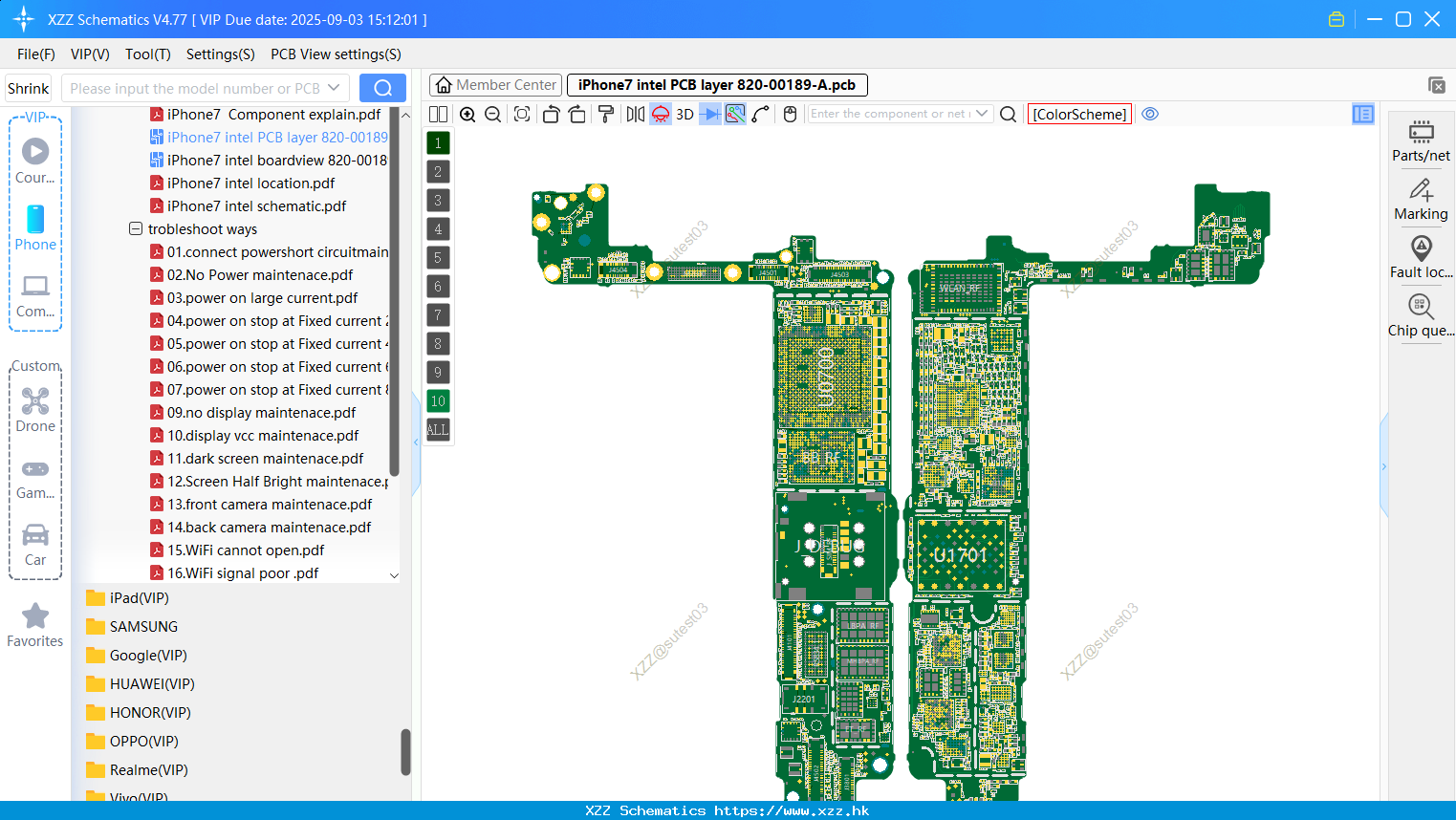Mirror flip the PCB view
The height and width of the screenshot is (820, 1456).
pyautogui.click(x=636, y=114)
